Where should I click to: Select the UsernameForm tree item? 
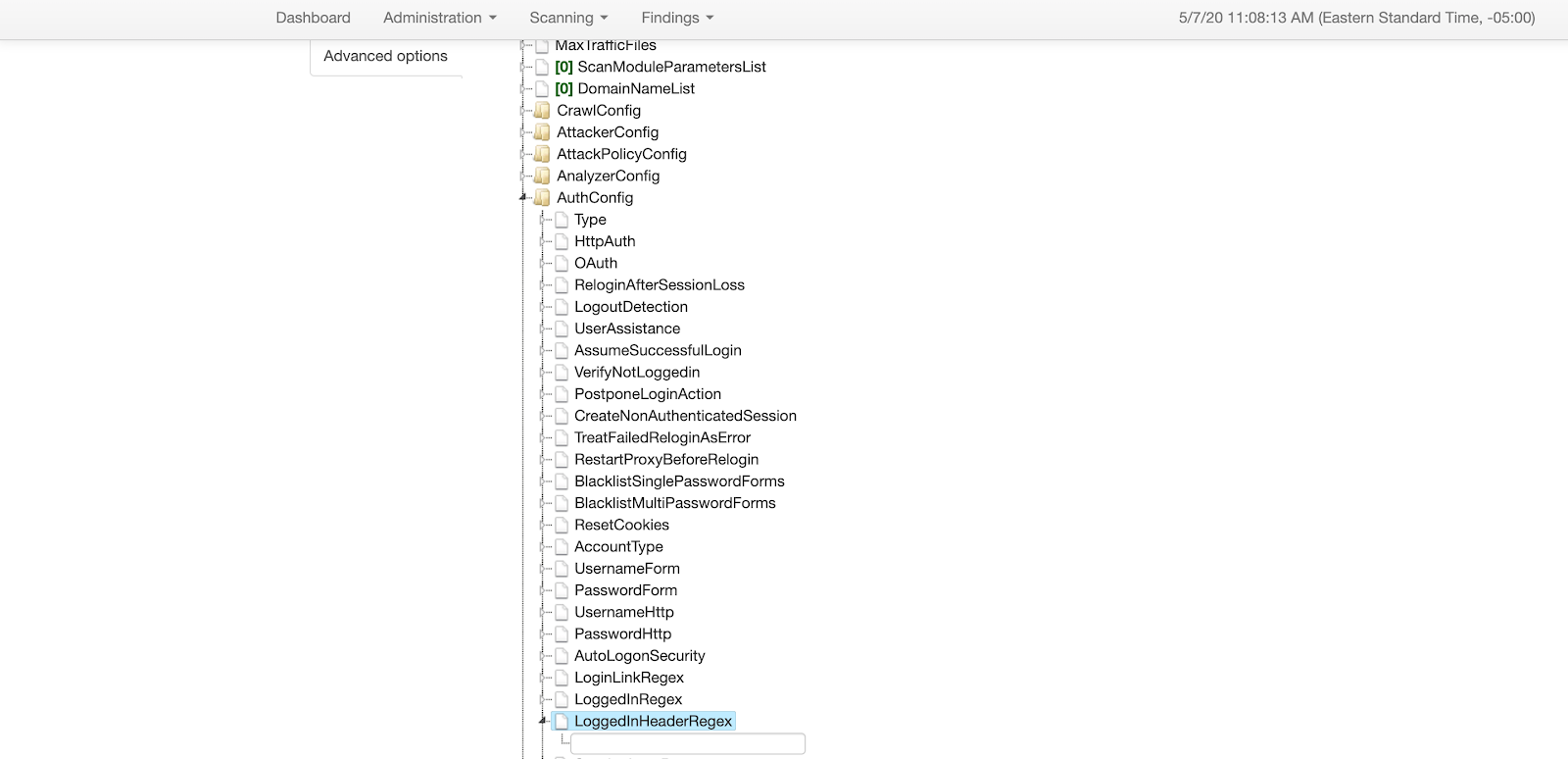626,569
